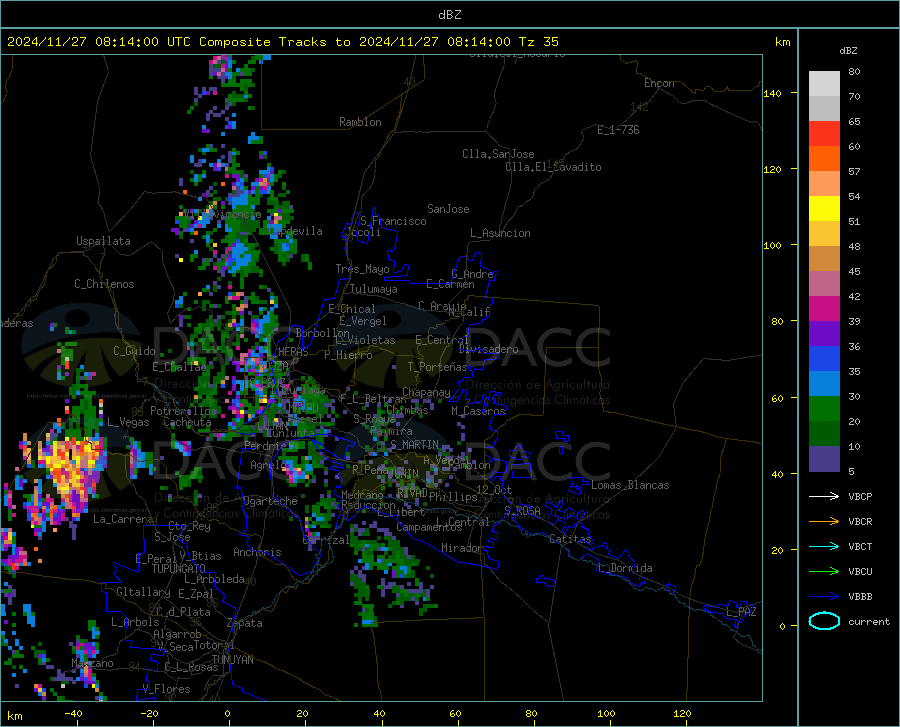Click the C_Chilenos place label
Screen dimensions: 900x727
[104, 284]
